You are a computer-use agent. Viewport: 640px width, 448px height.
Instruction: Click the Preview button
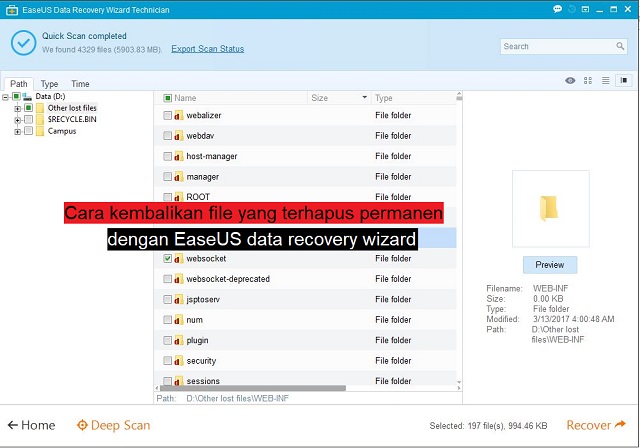click(550, 265)
